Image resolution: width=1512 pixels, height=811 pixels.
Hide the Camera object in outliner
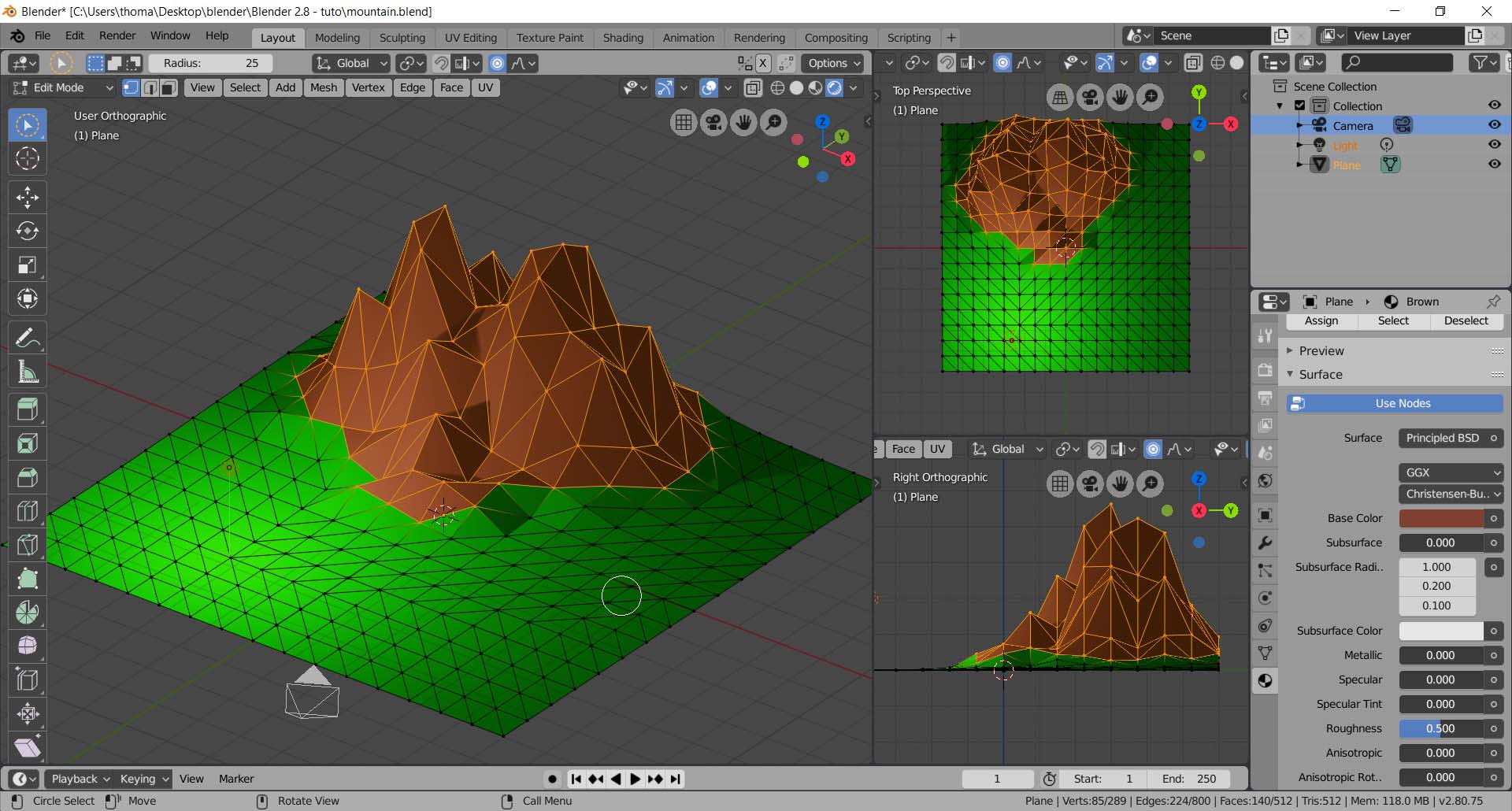pos(1494,125)
